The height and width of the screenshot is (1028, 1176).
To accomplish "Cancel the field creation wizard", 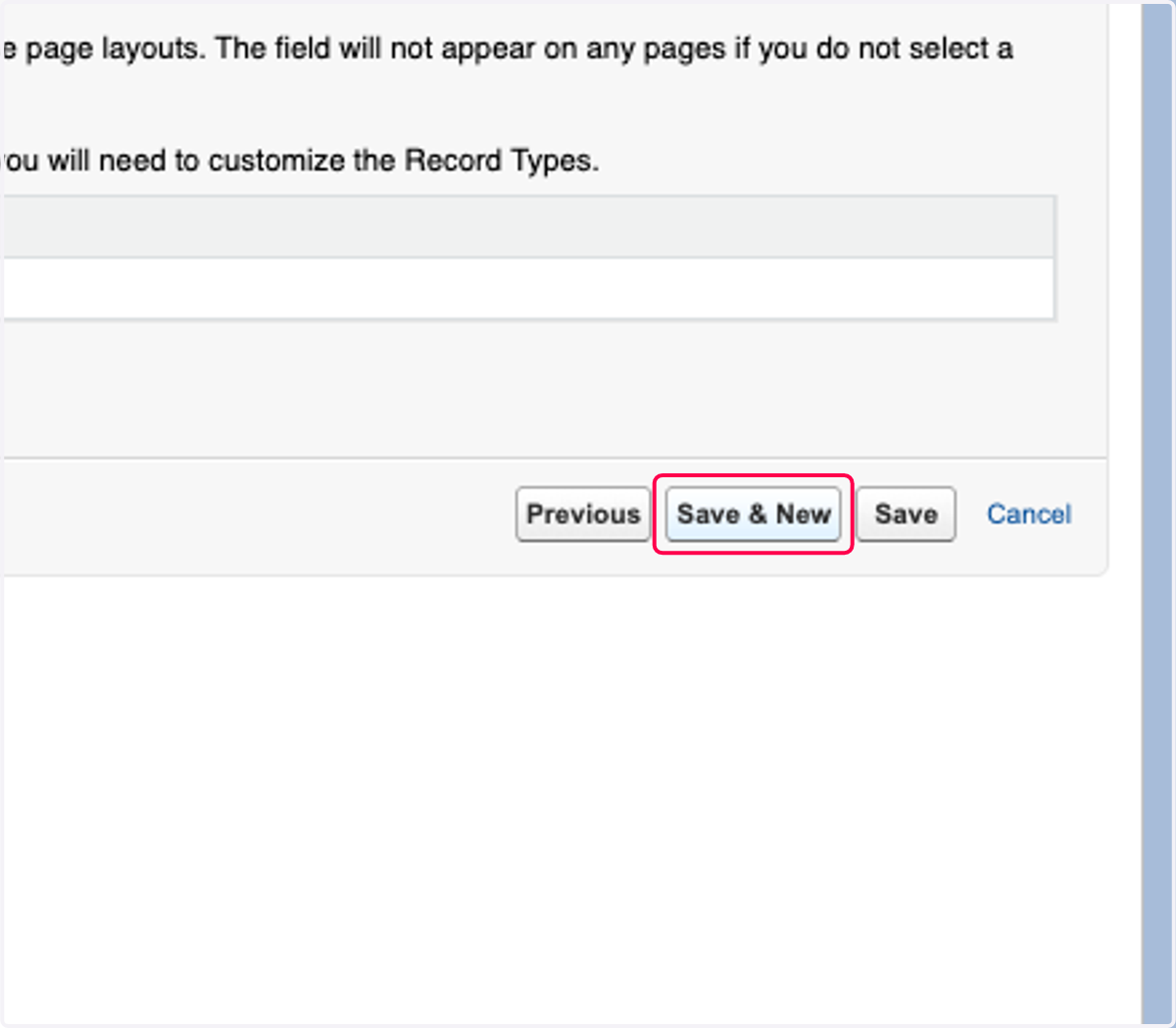I will 1029,514.
